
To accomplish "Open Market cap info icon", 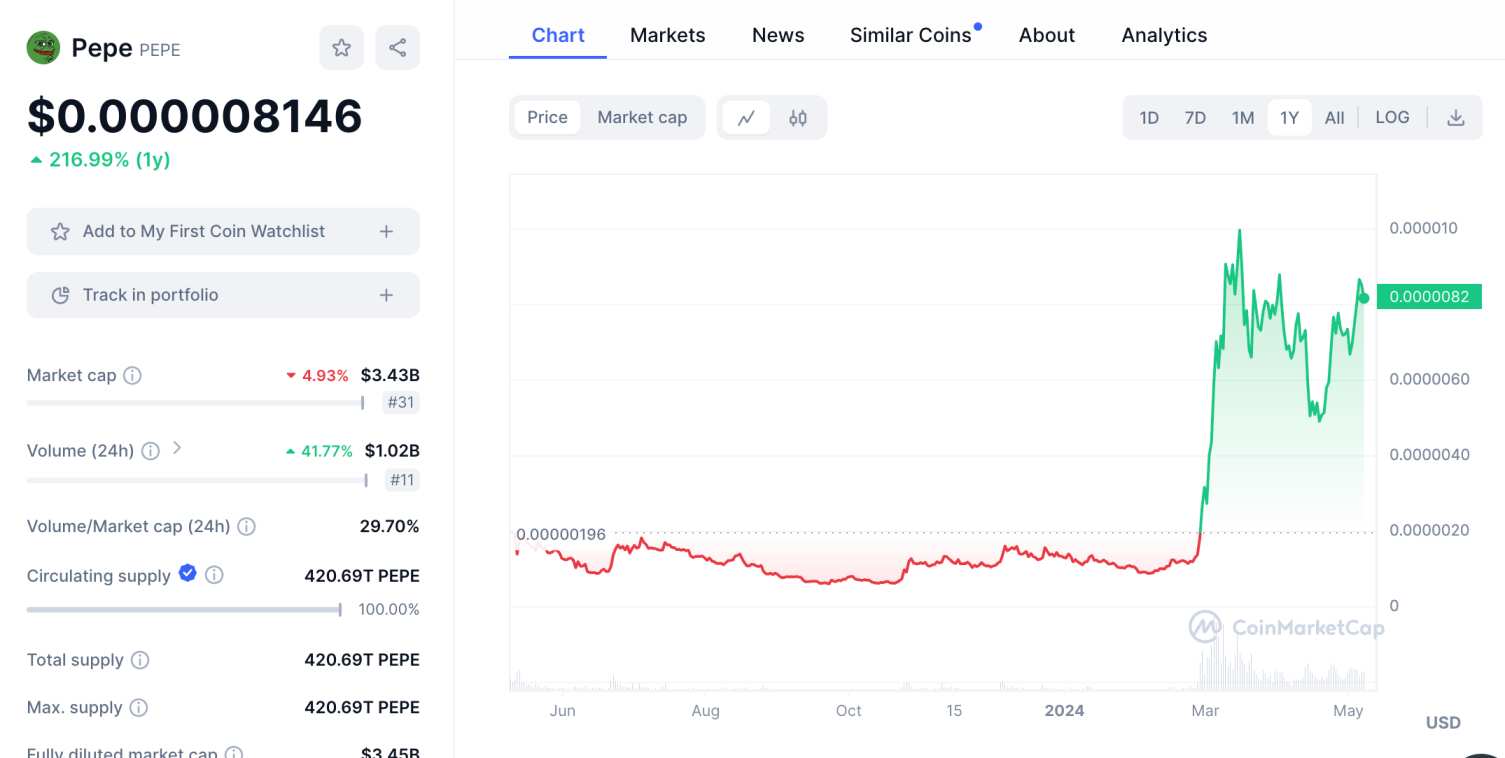I will pos(132,376).
